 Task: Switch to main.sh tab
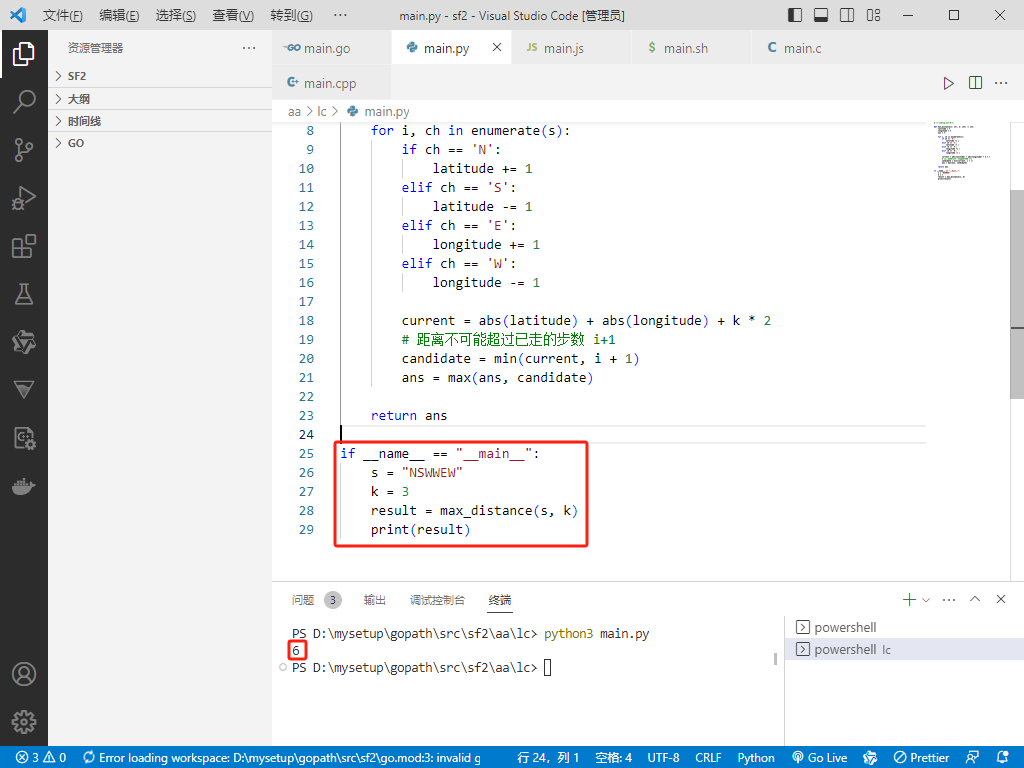(x=692, y=48)
